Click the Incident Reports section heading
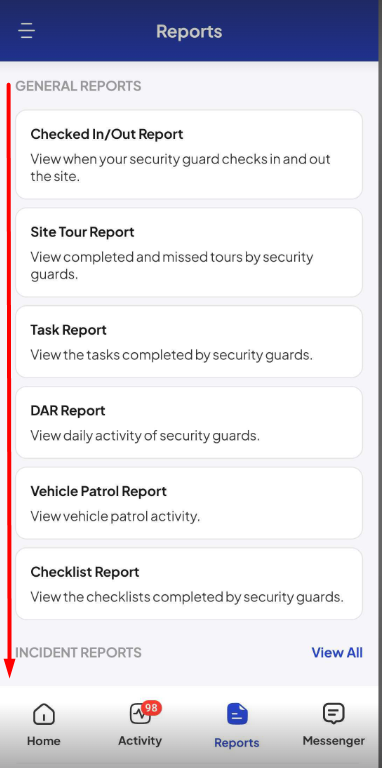Viewport: 382px width, 768px height. tap(78, 652)
